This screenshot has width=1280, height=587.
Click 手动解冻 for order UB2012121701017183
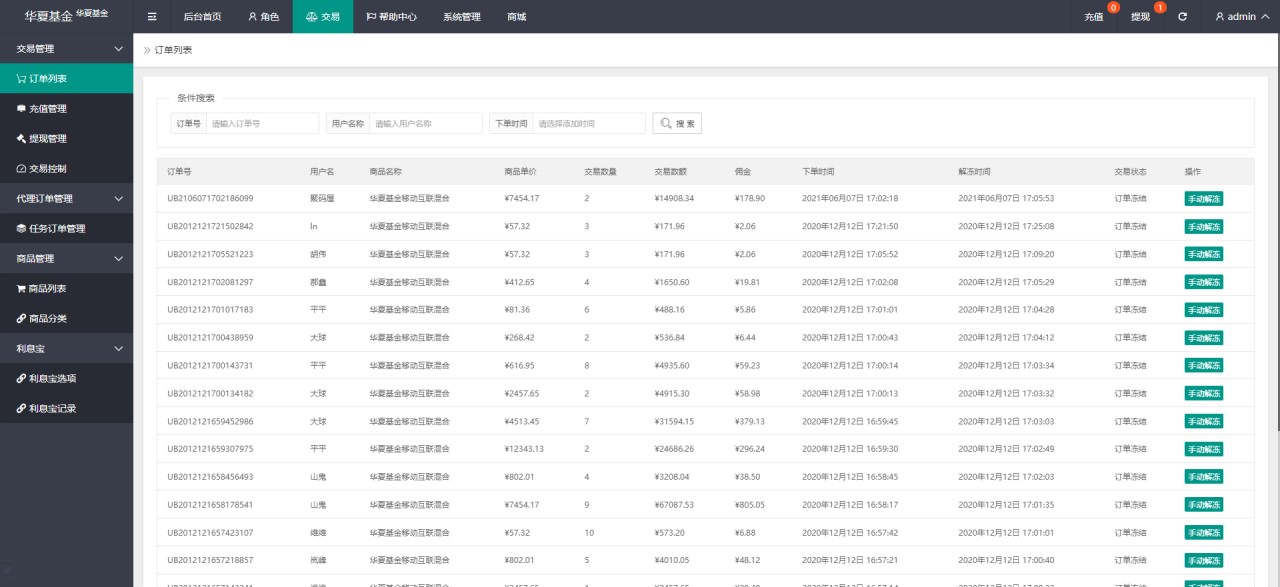point(1204,309)
